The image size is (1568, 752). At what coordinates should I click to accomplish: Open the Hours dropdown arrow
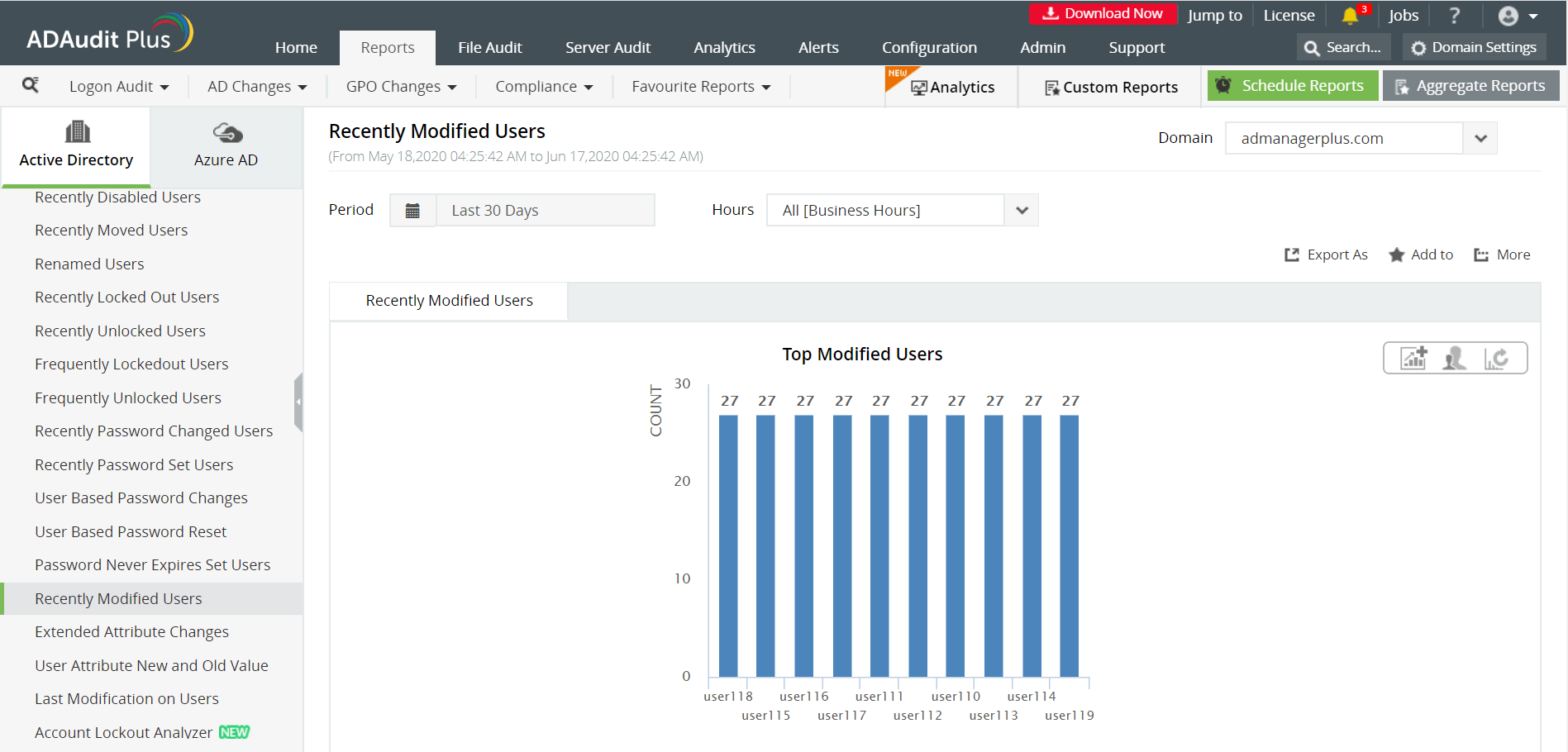1022,210
